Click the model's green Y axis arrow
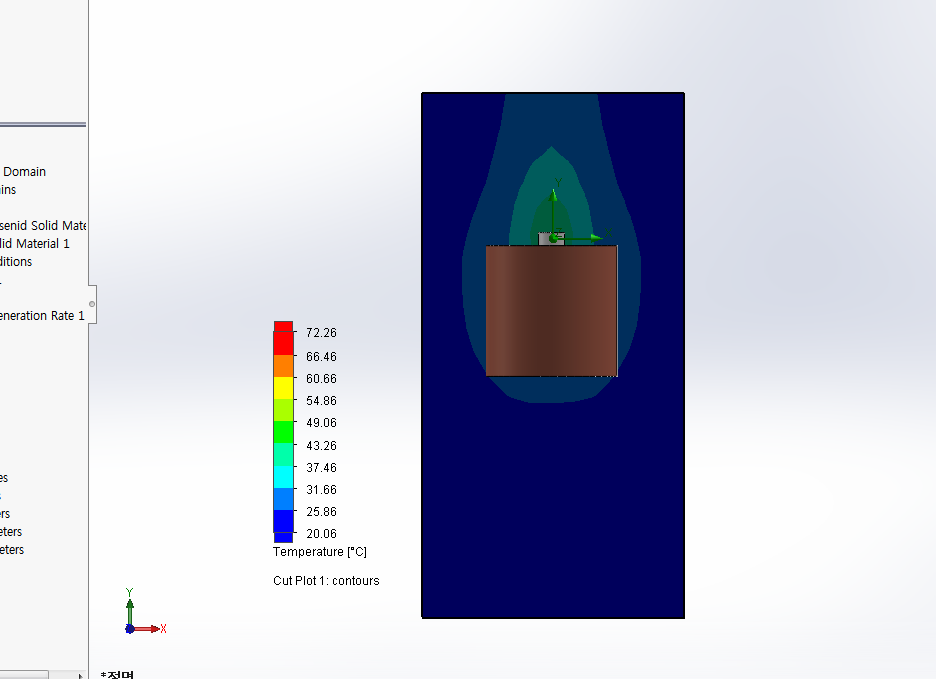The width and height of the screenshot is (936, 679). point(553,211)
